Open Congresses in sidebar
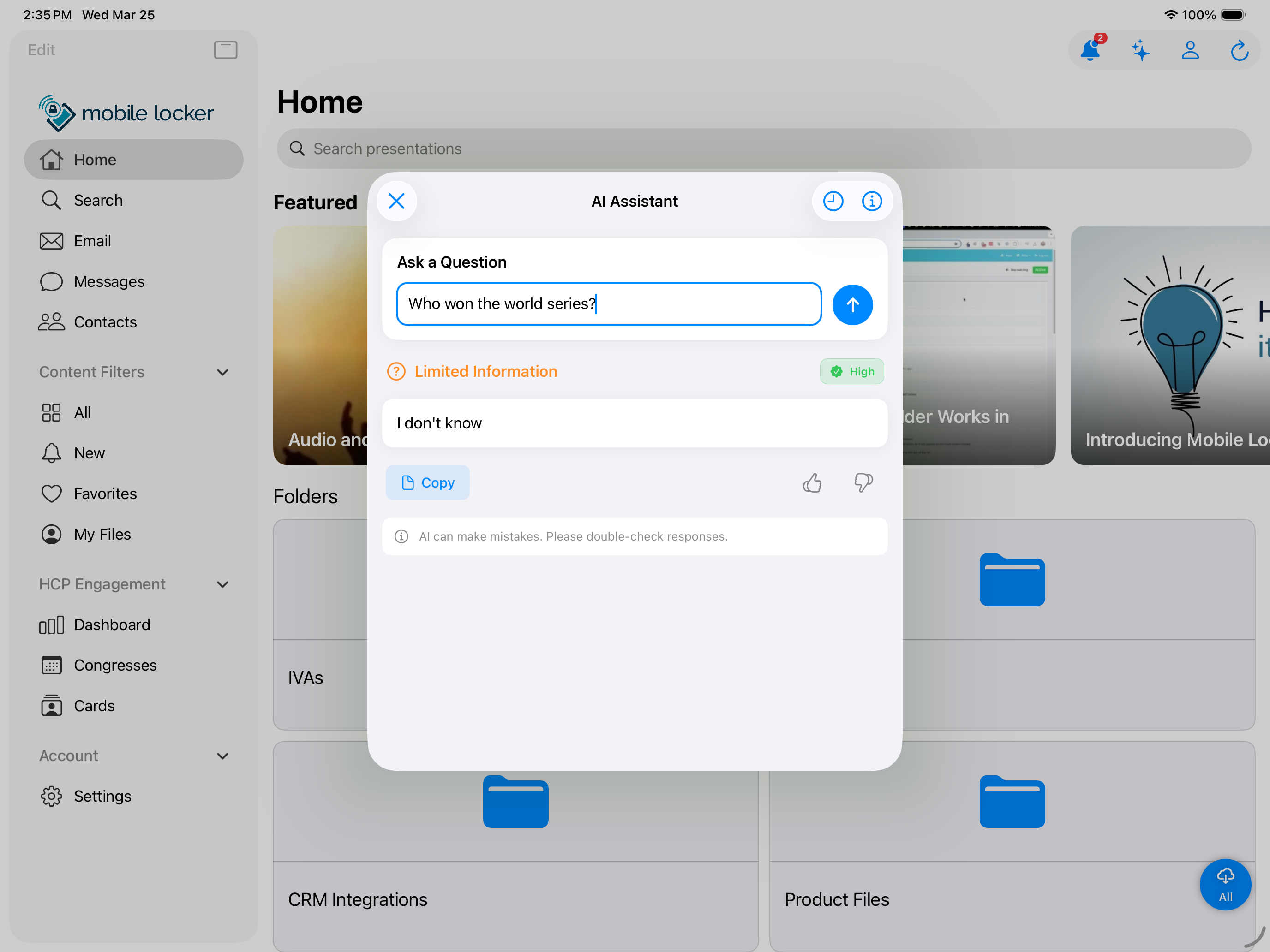1270x952 pixels. [x=115, y=665]
